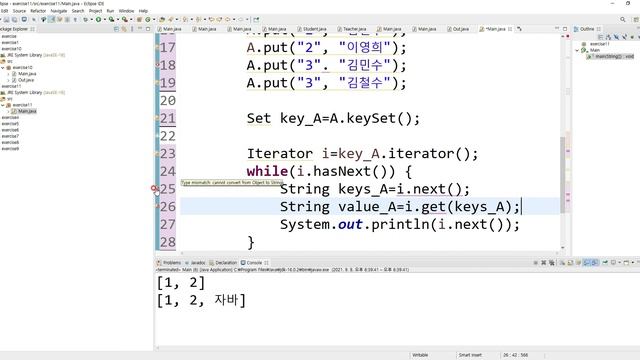The width and height of the screenshot is (640, 360).
Task: Collapse the exercise10 package node
Action: click(x=3, y=67)
